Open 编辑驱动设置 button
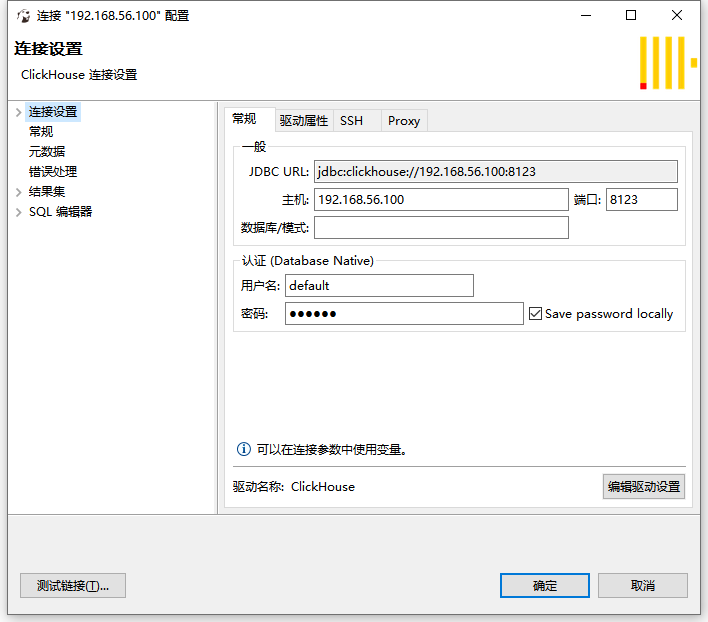Viewport: 708px width, 622px height. click(643, 486)
